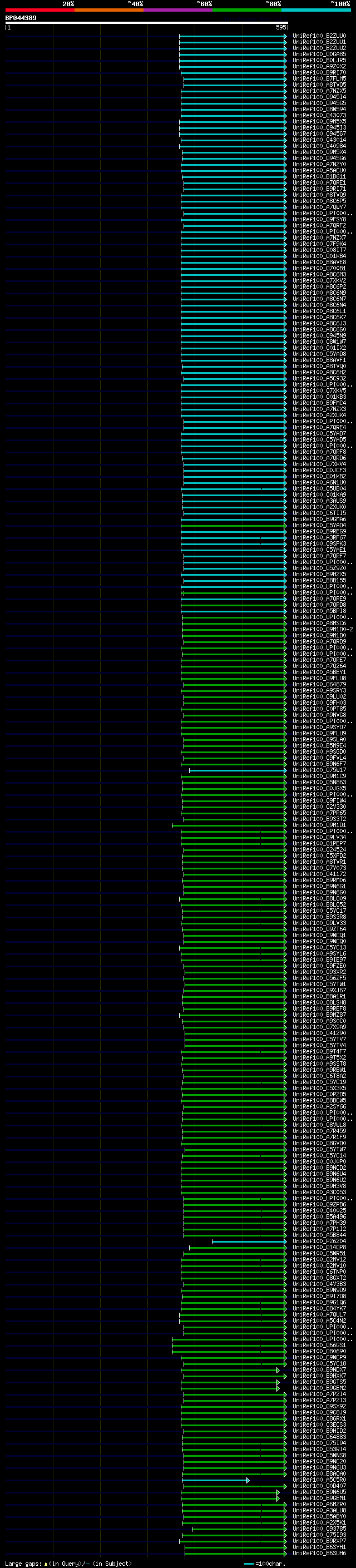Viewport: 356px width, 1568px height.
Task: Select UniRef100_A7NZY0 label
Action: point(319,164)
